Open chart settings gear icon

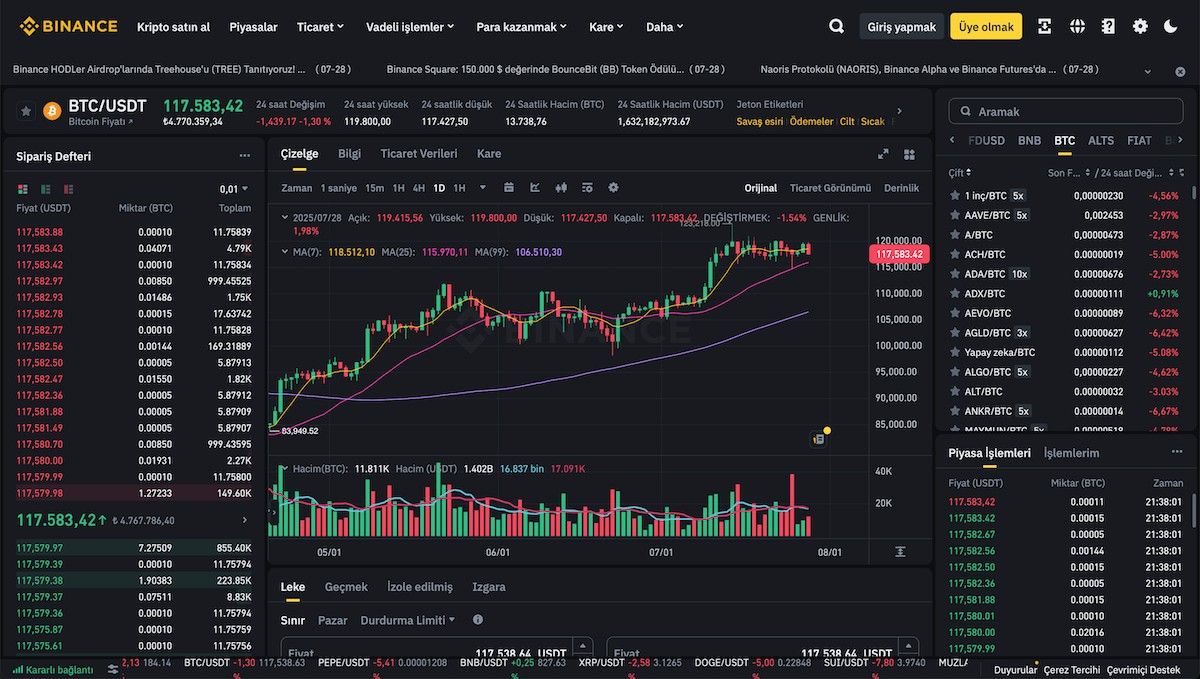click(x=613, y=187)
